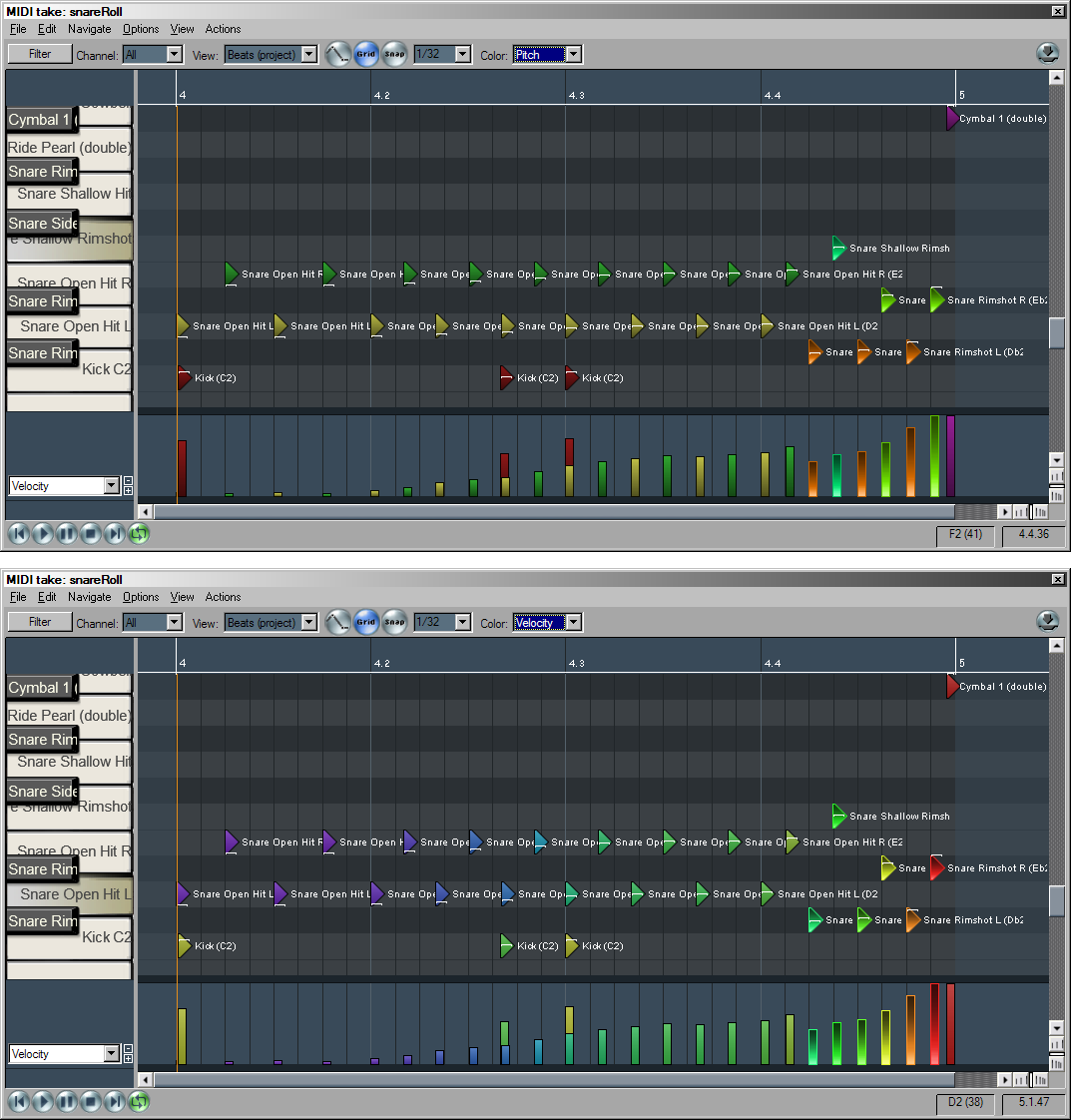
Task: Click the Filter button in the bottom window
Action: point(40,622)
